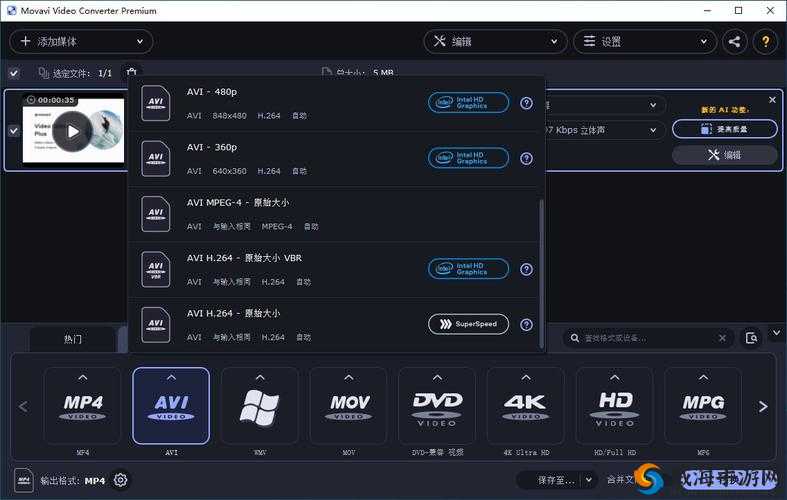Click the MP4 output format icon
This screenshot has width=787, height=500.
pyautogui.click(x=24, y=480)
